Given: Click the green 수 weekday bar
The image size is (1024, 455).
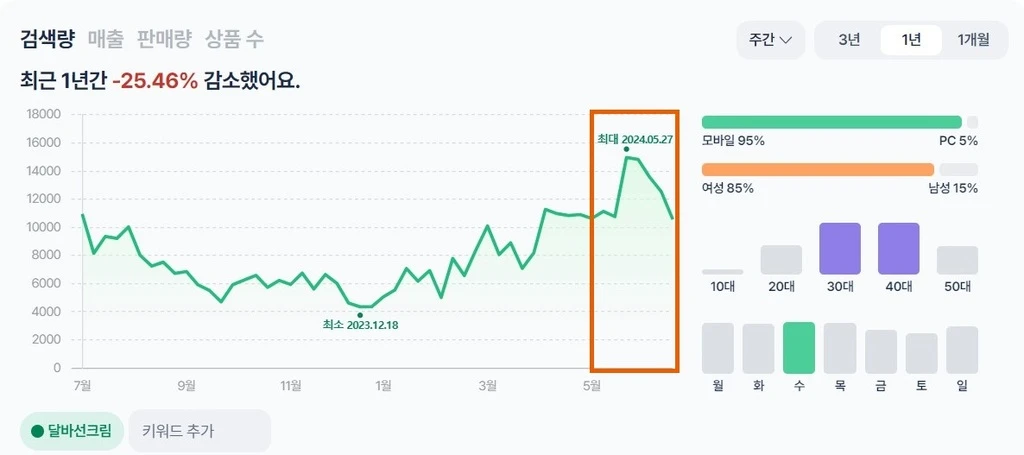Looking at the screenshot, I should click(799, 348).
